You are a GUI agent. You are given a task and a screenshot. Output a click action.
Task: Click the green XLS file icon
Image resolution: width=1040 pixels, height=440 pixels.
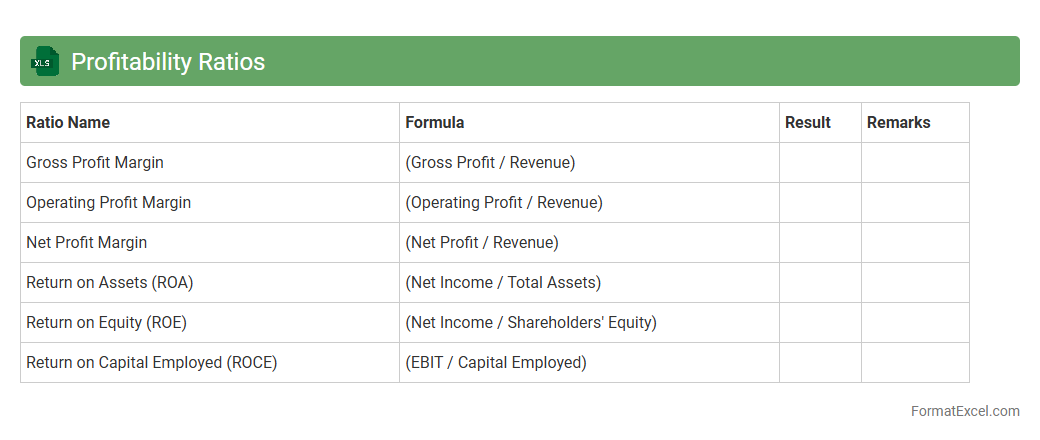(45, 62)
